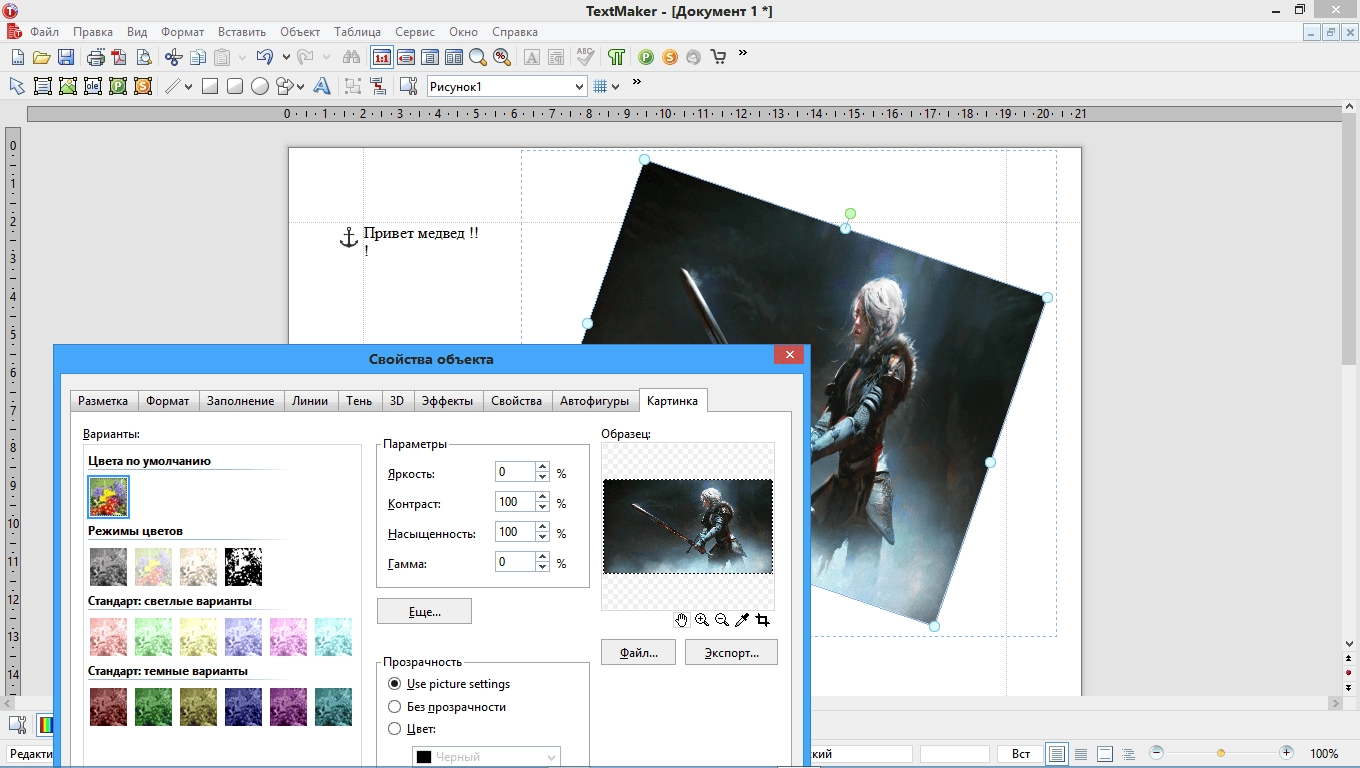
Task: Click the crop icon under the sample preview
Action: coord(762,620)
